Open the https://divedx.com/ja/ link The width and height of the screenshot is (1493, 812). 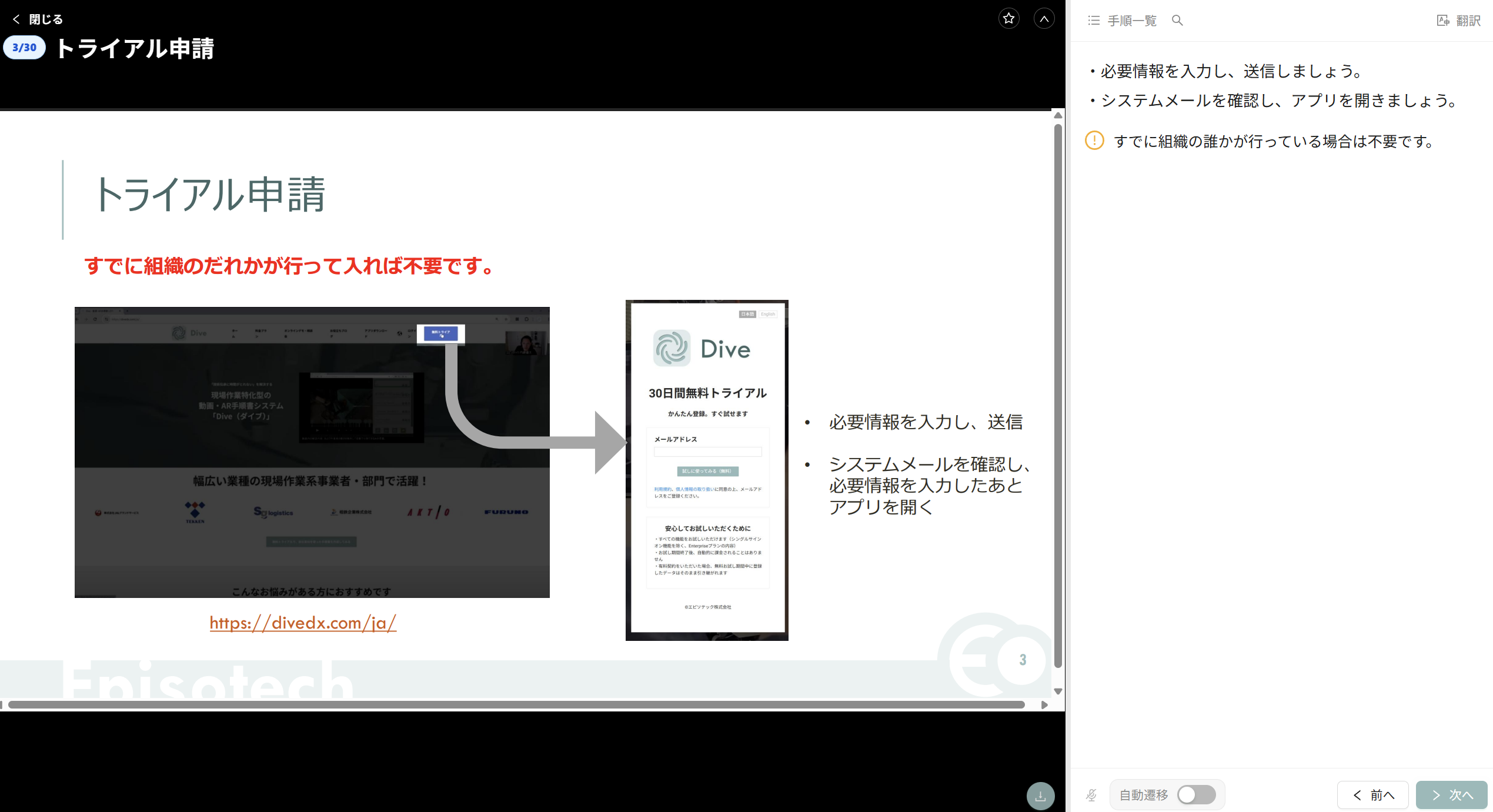point(303,623)
